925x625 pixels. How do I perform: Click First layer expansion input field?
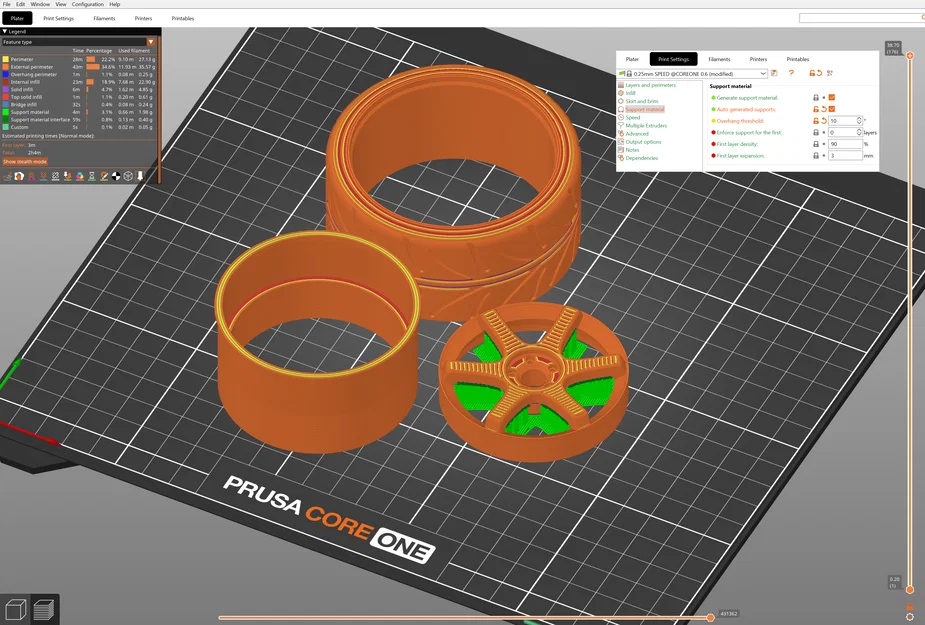pos(845,156)
